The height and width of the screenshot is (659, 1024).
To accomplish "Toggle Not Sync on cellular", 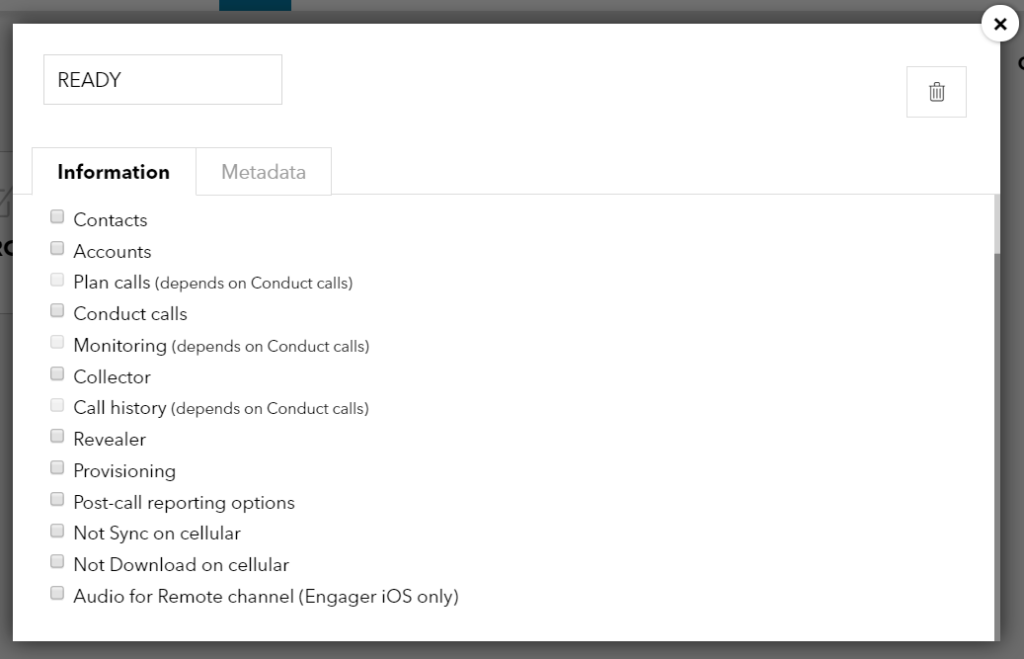I will (57, 531).
